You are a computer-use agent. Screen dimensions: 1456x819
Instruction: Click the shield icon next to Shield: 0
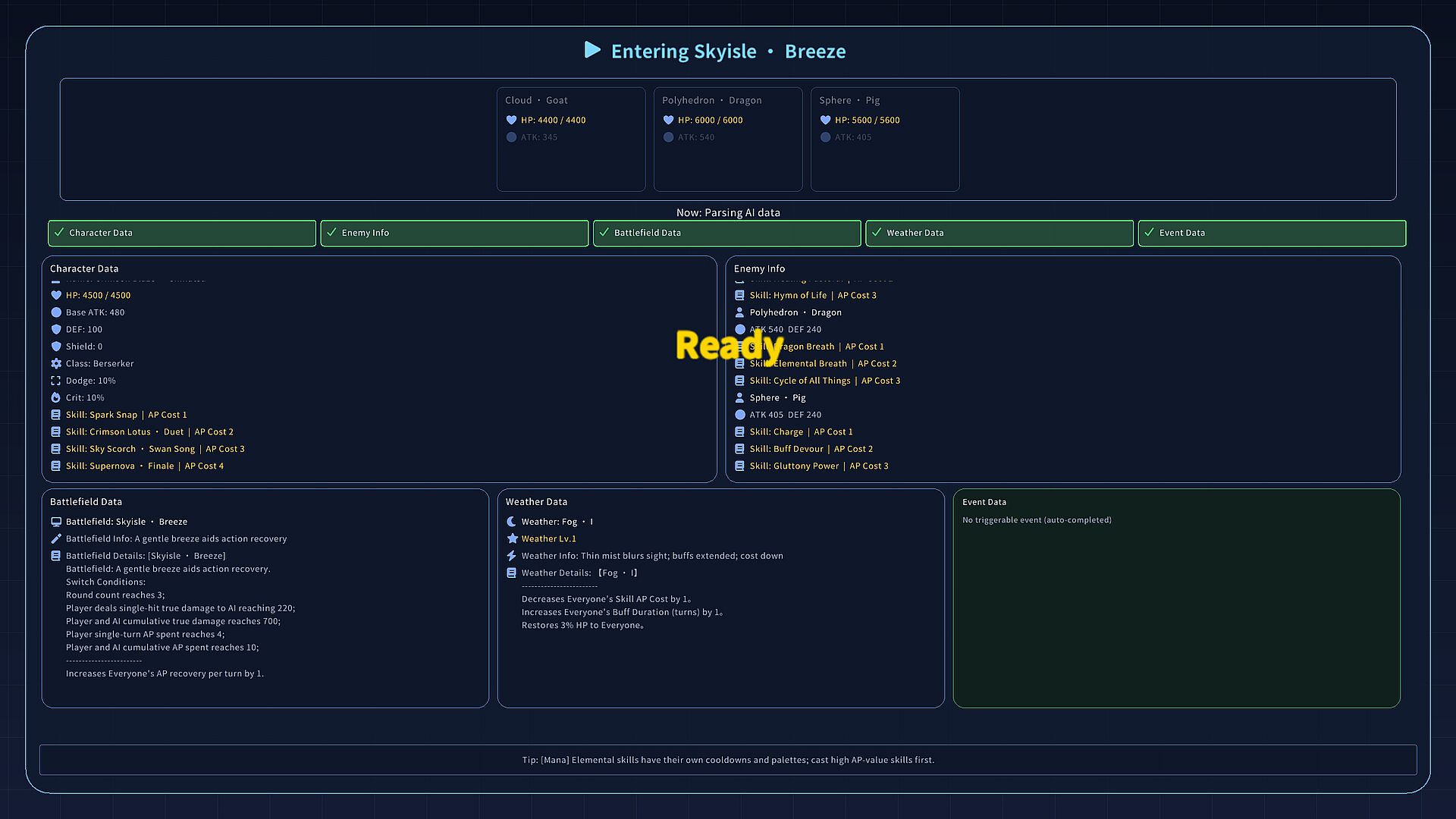(56, 347)
